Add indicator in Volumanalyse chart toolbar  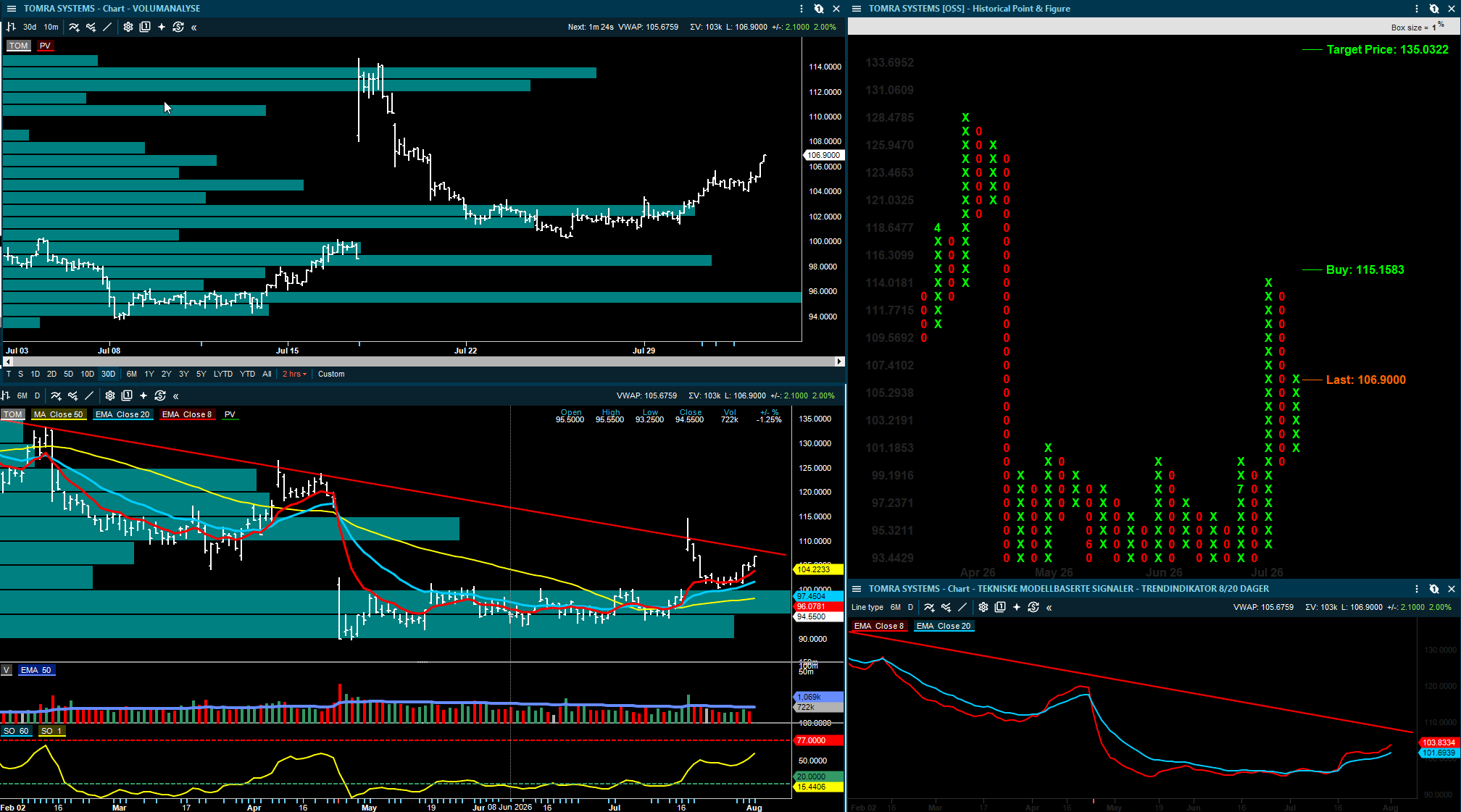click(74, 27)
